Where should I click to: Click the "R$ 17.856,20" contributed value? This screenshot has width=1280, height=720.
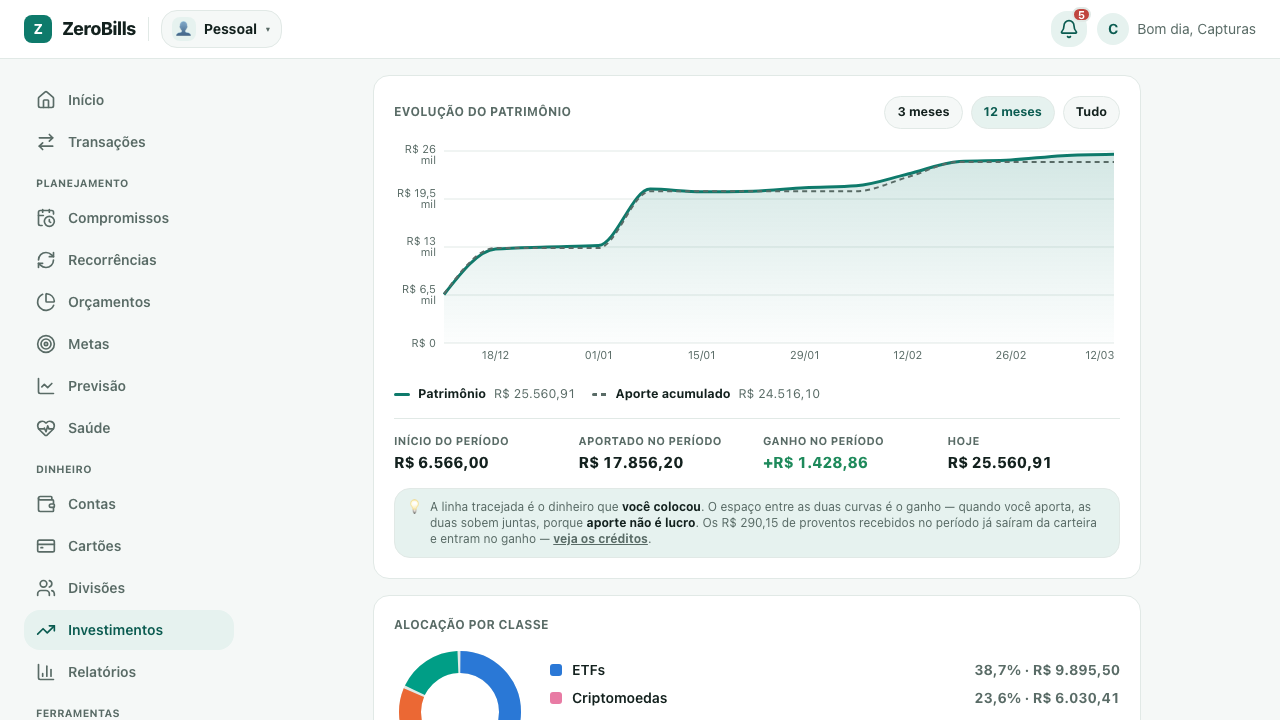631,463
